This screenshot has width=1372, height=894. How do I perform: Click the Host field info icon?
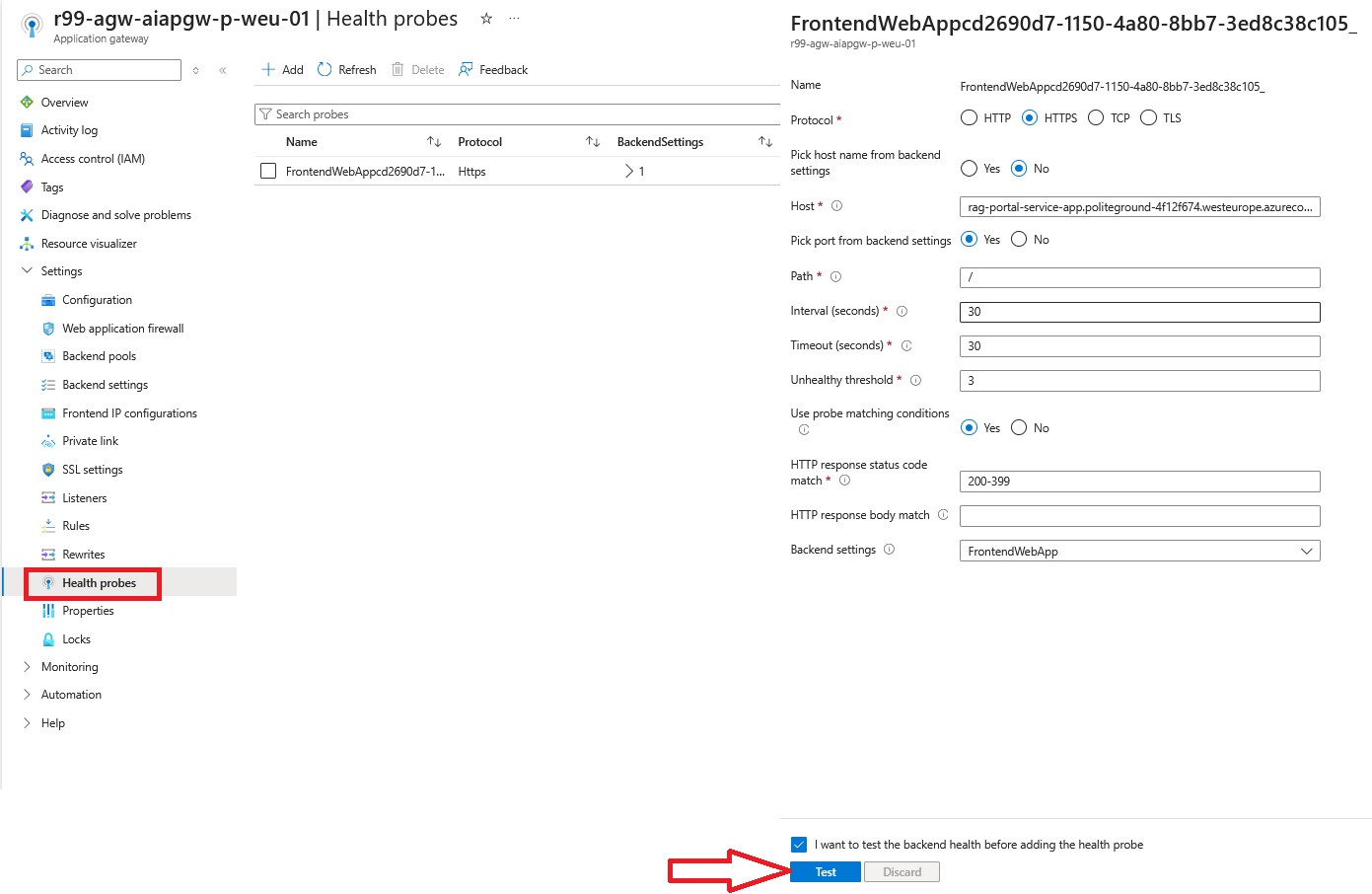coord(836,206)
